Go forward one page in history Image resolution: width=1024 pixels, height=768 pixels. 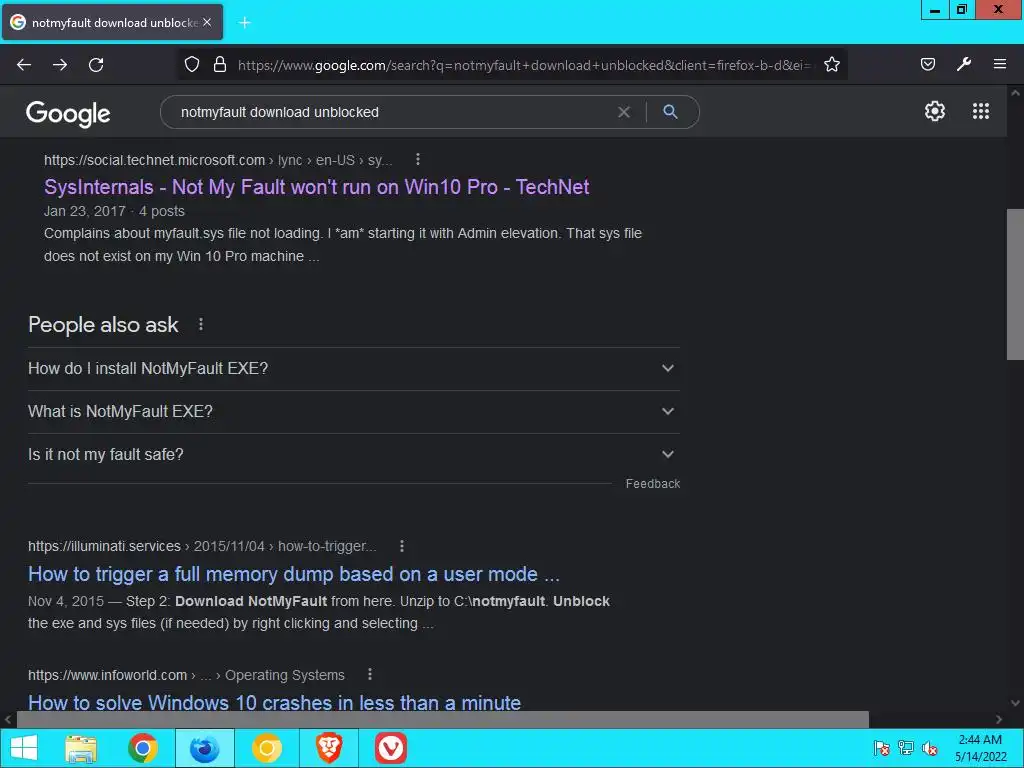60,65
